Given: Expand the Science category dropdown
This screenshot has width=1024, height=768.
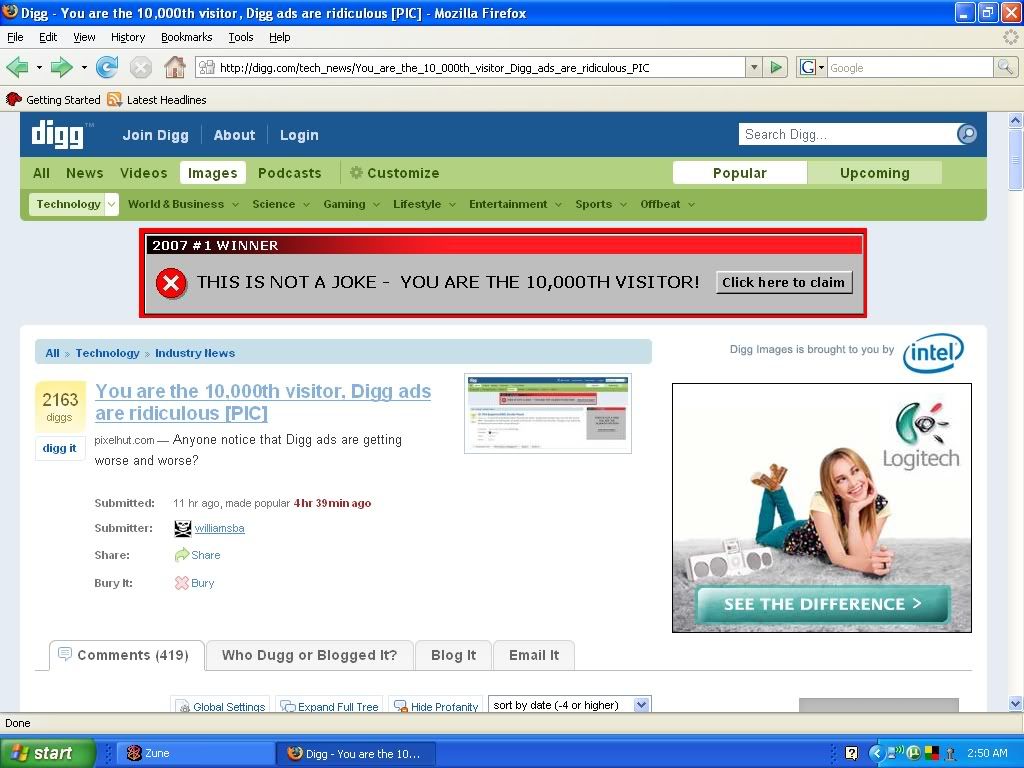Looking at the screenshot, I should 306,204.
